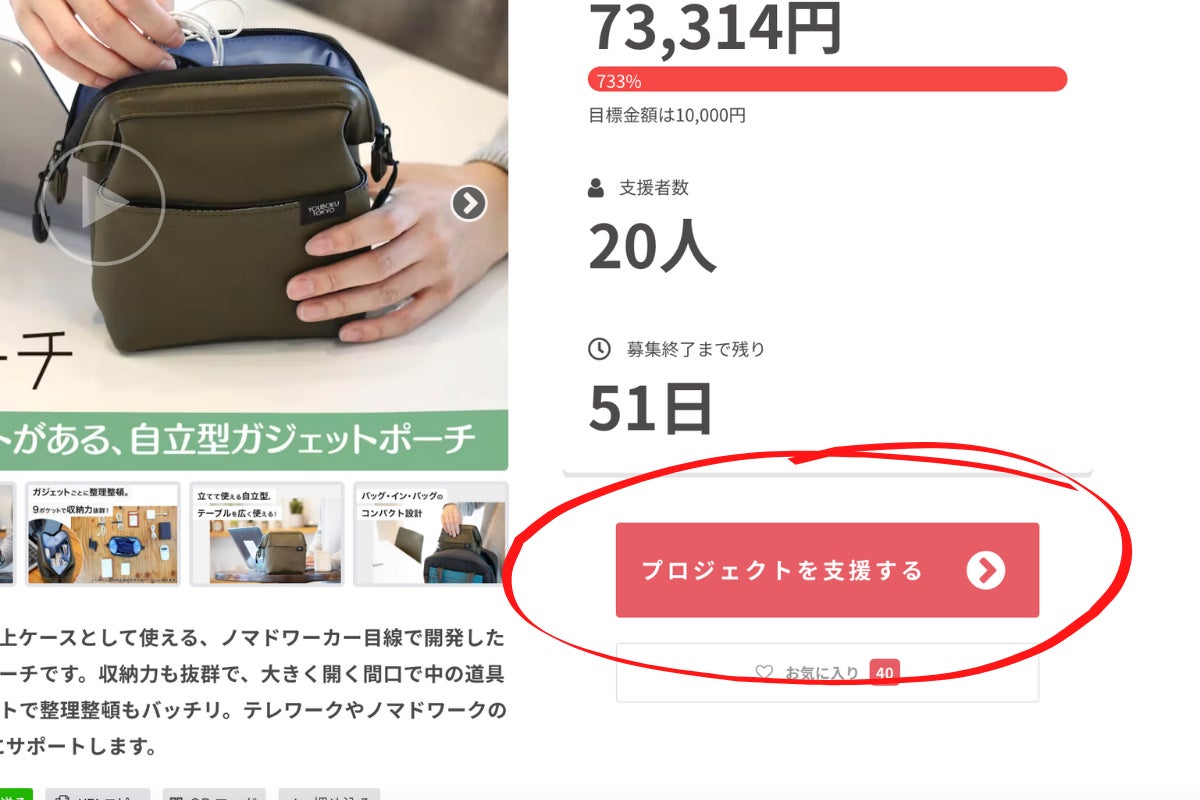Play the gadget pouch product video
The image size is (1200, 800).
pyautogui.click(x=101, y=204)
